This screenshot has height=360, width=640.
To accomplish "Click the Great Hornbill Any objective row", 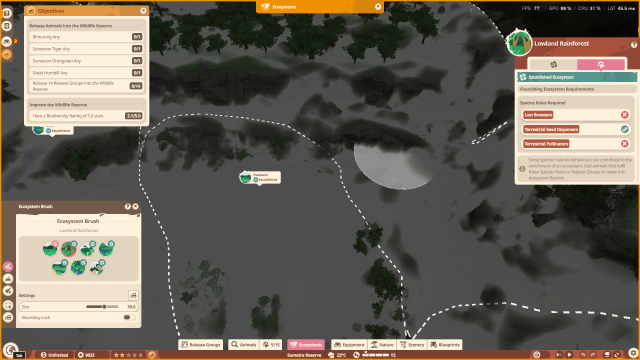I will [x=86, y=73].
